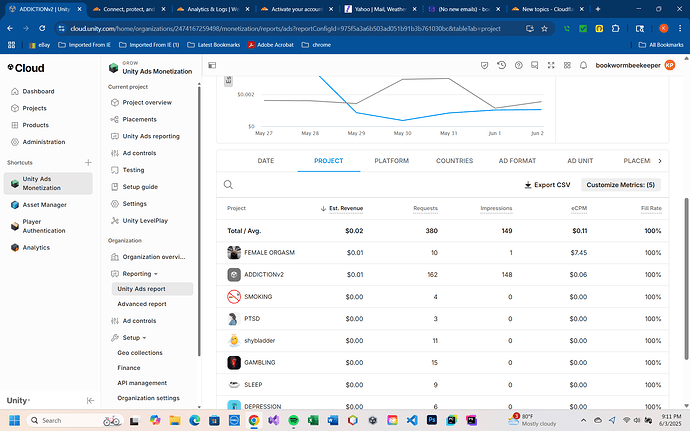Viewport: 690px width, 431px height.
Task: Click the Windows taskbar Search box
Action: coord(75,420)
